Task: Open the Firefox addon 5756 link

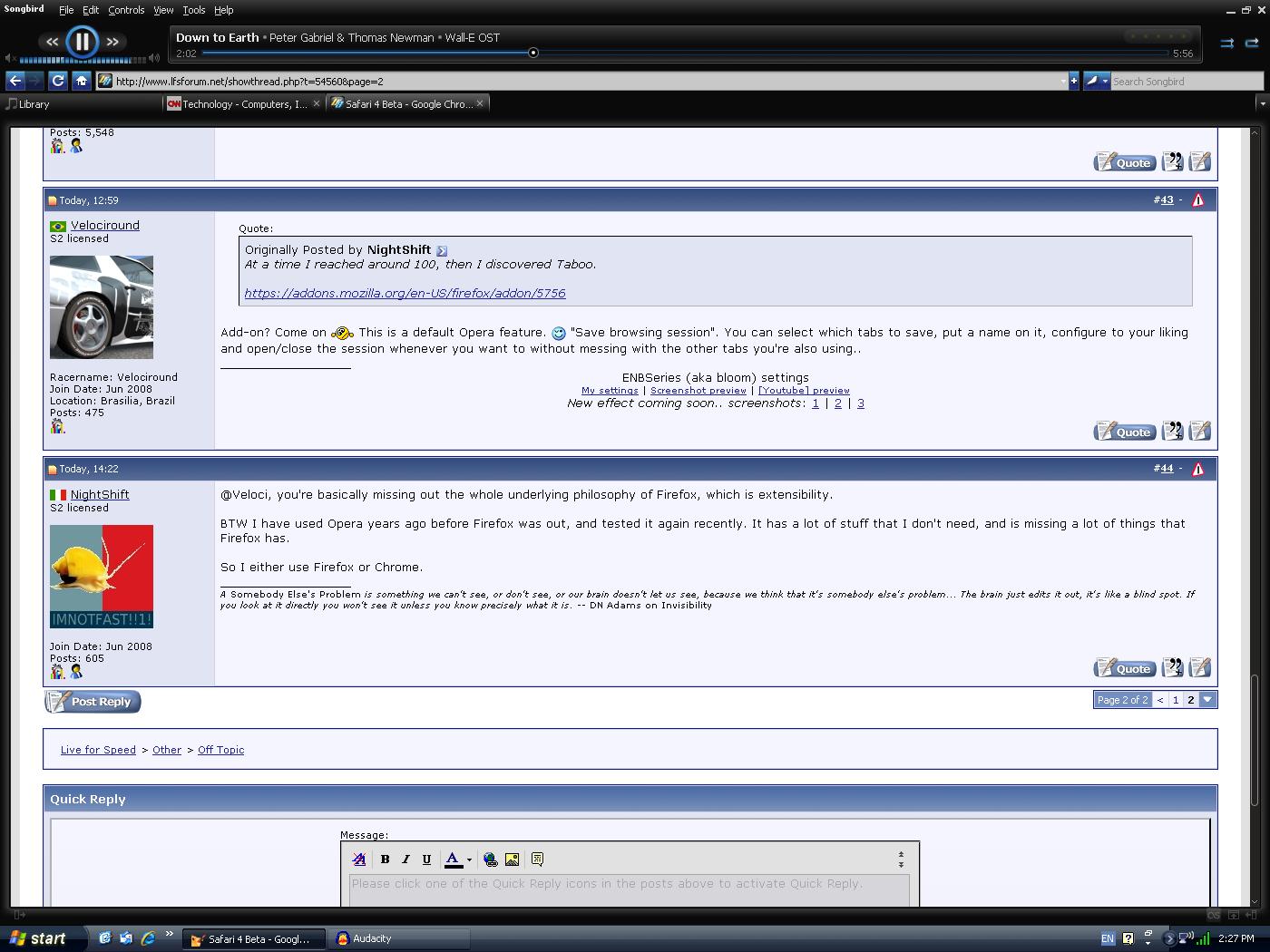Action: 405,294
